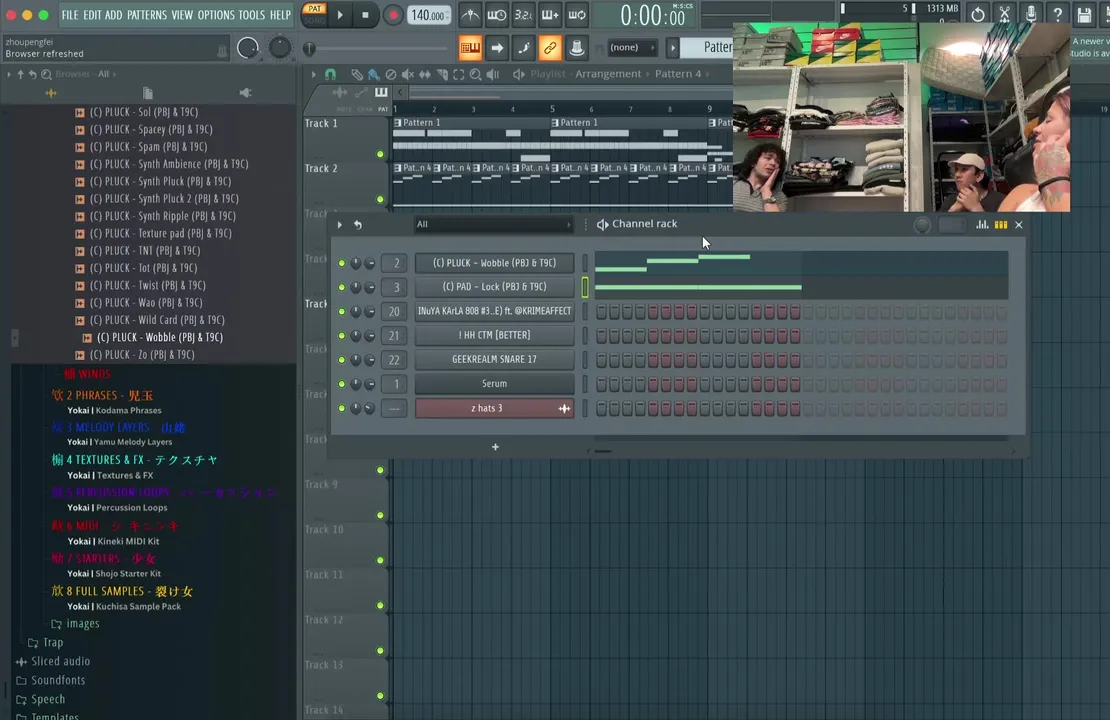Open the TOOLS menu
The image size is (1110, 720).
tap(251, 15)
